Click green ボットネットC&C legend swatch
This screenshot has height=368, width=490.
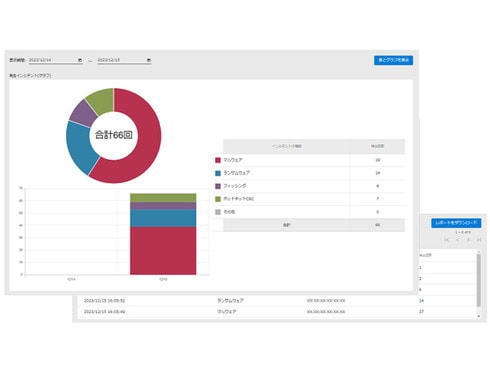[x=218, y=199]
